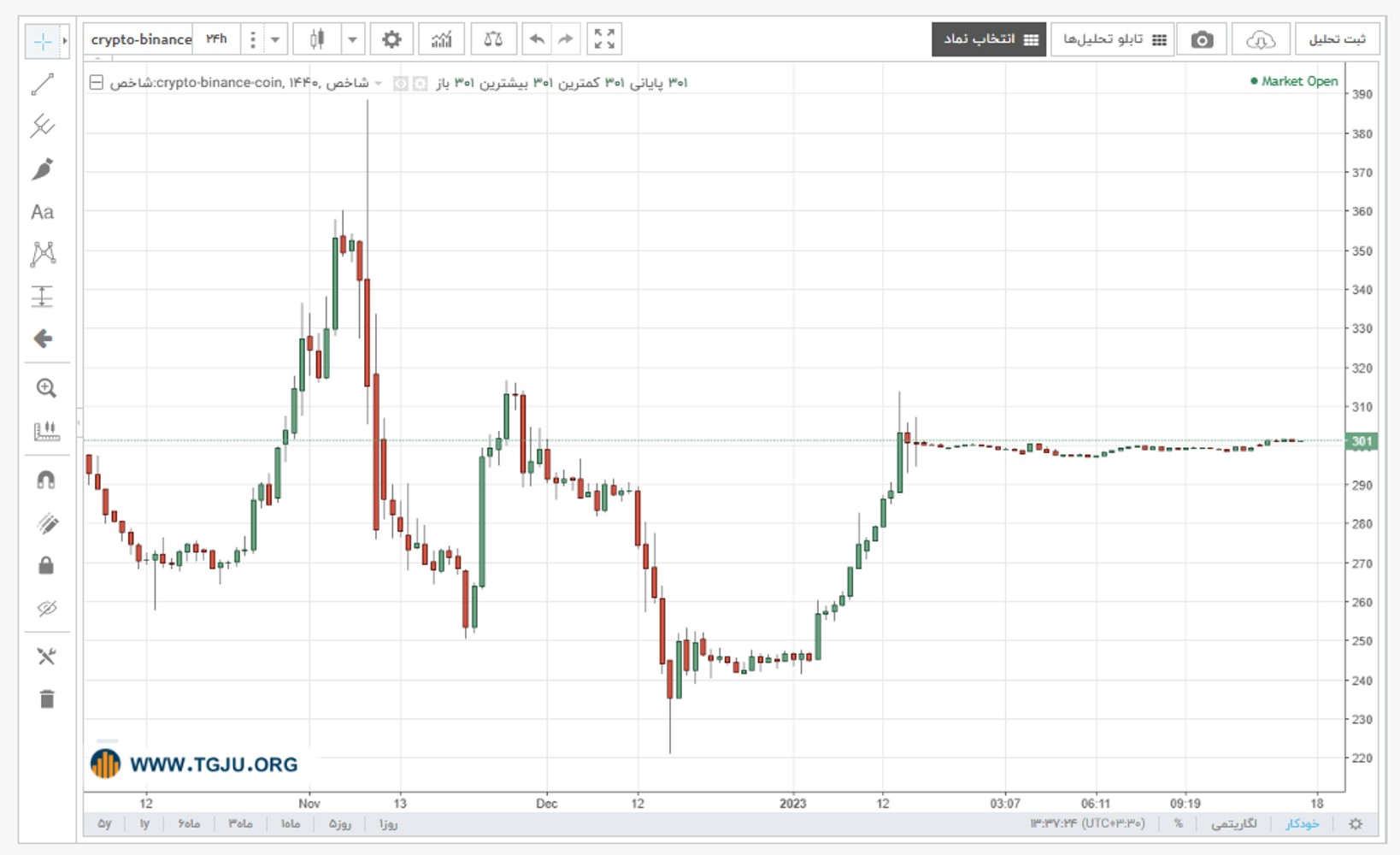Screen dimensions: 1400x855
Task: Select the ۶ماه range
Action: click(x=189, y=824)
